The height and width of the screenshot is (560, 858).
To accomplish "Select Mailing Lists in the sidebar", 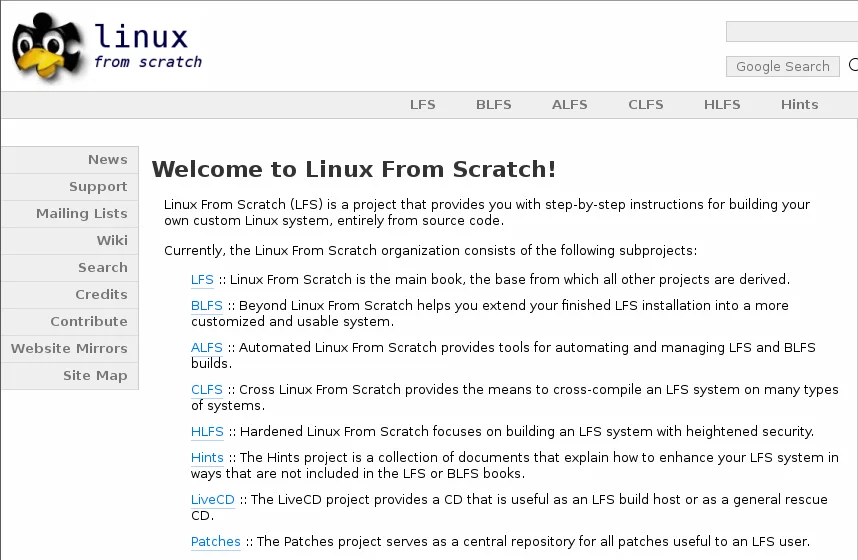I will (69, 213).
